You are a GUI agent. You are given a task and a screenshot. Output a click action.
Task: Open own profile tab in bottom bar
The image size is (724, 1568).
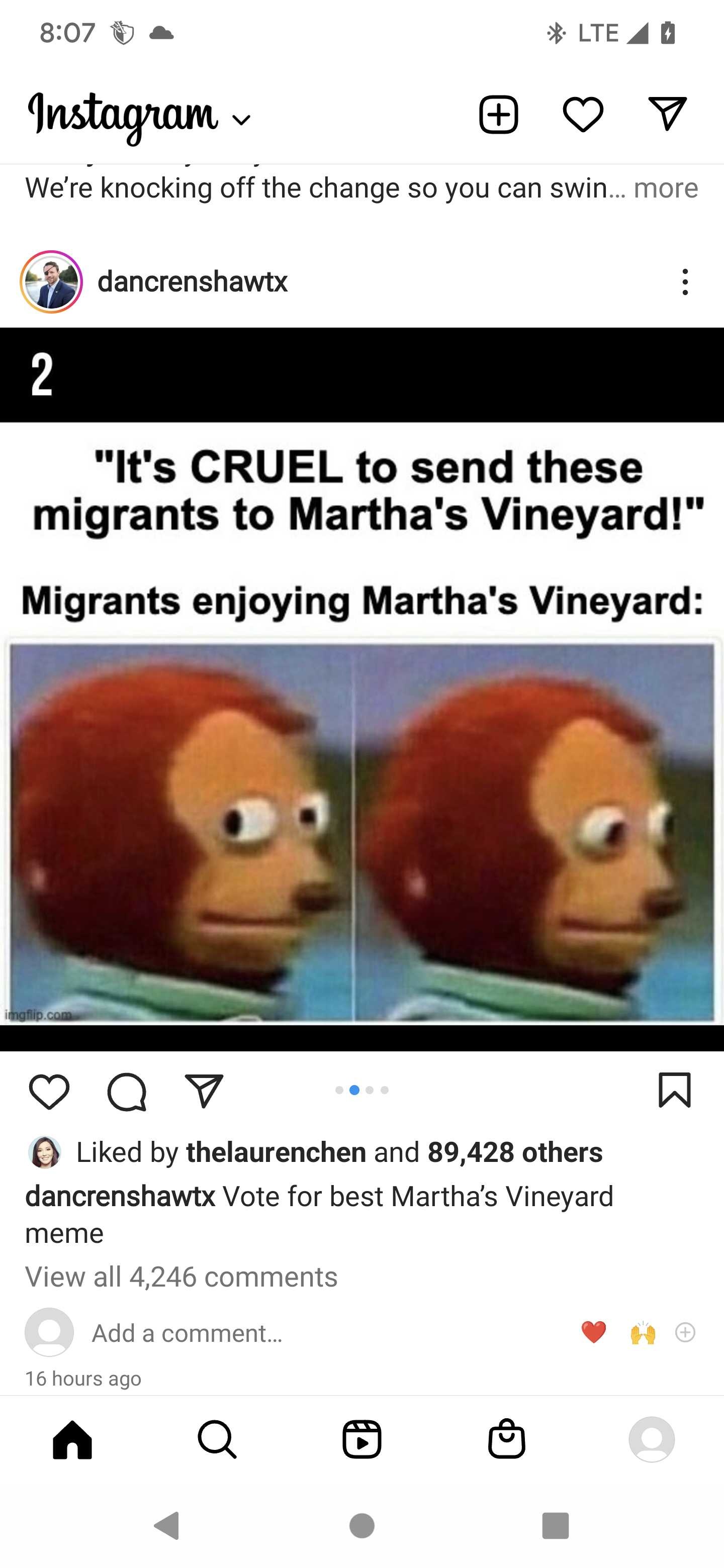(652, 1439)
